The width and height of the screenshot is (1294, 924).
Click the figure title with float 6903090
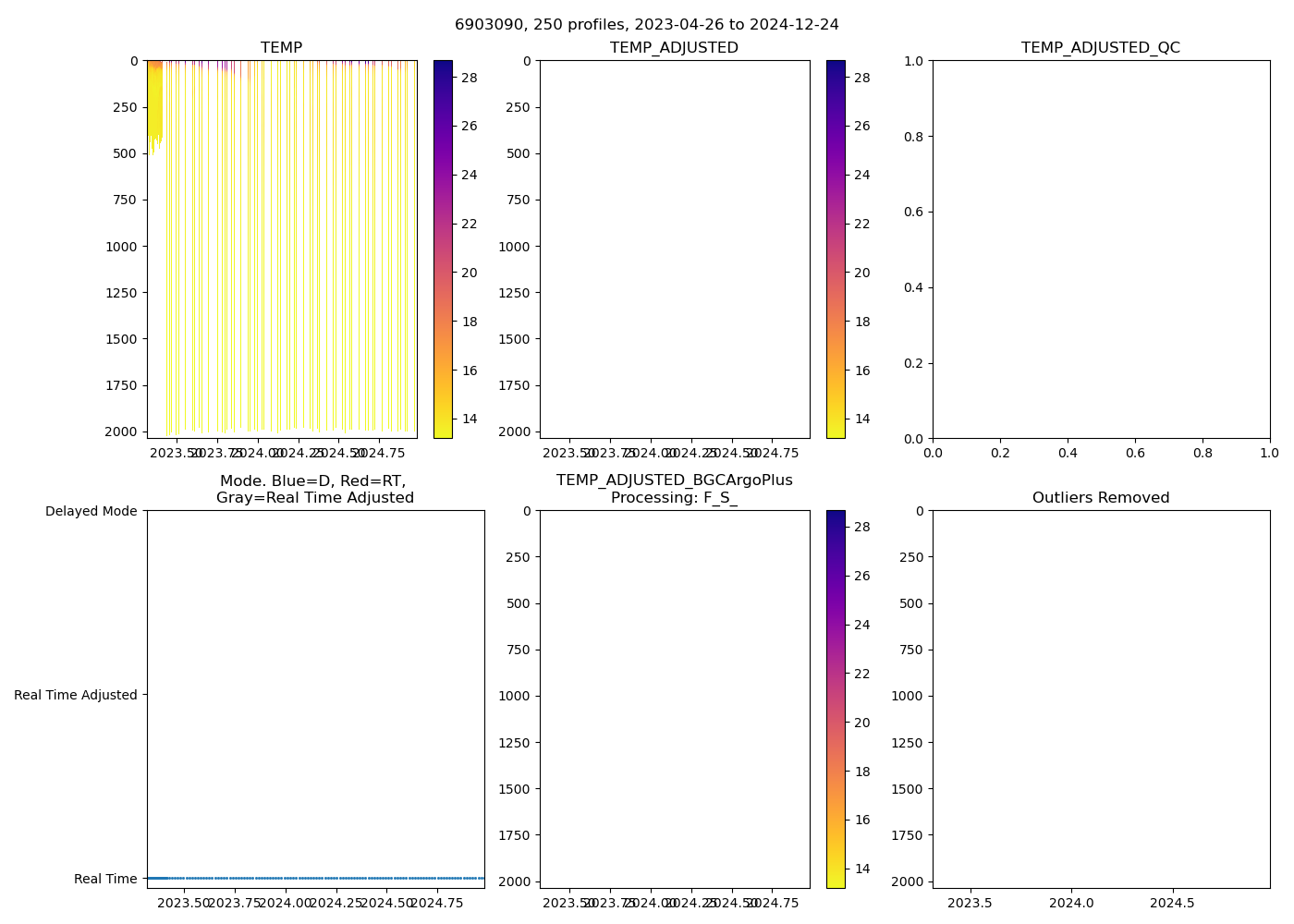(646, 25)
